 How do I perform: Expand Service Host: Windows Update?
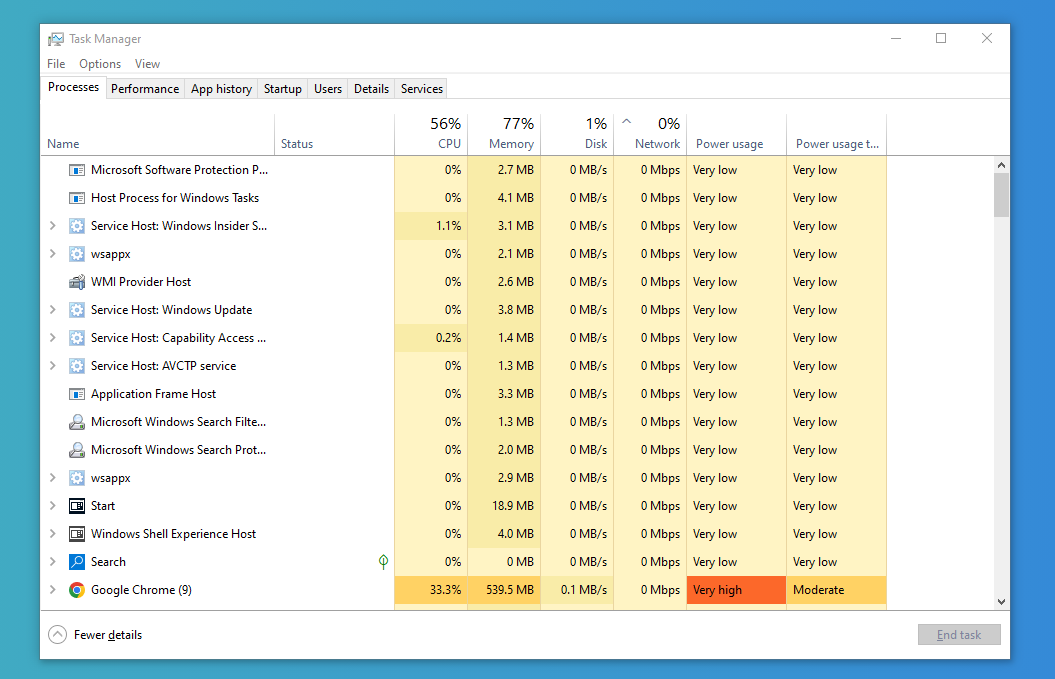pyautogui.click(x=53, y=310)
